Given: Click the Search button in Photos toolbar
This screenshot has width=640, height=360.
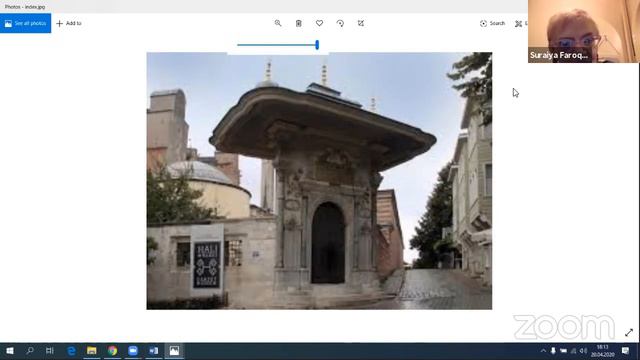Looking at the screenshot, I should [493, 23].
